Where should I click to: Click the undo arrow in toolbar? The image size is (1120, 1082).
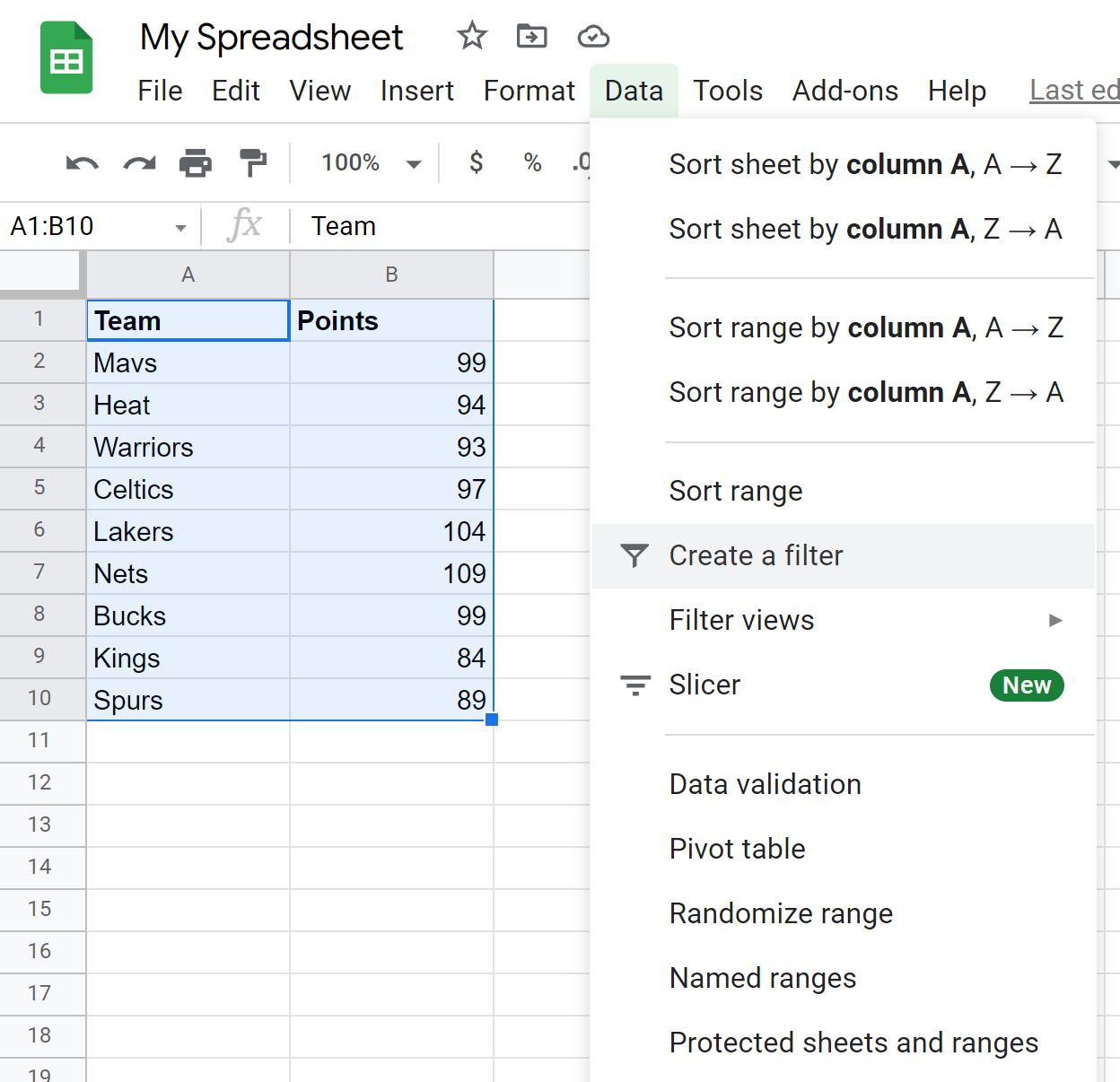[x=82, y=163]
